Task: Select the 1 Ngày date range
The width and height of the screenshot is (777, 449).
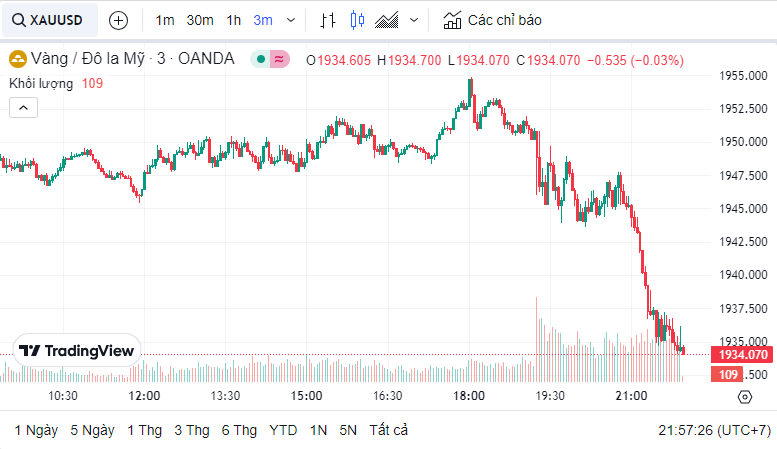Action: click(36, 430)
